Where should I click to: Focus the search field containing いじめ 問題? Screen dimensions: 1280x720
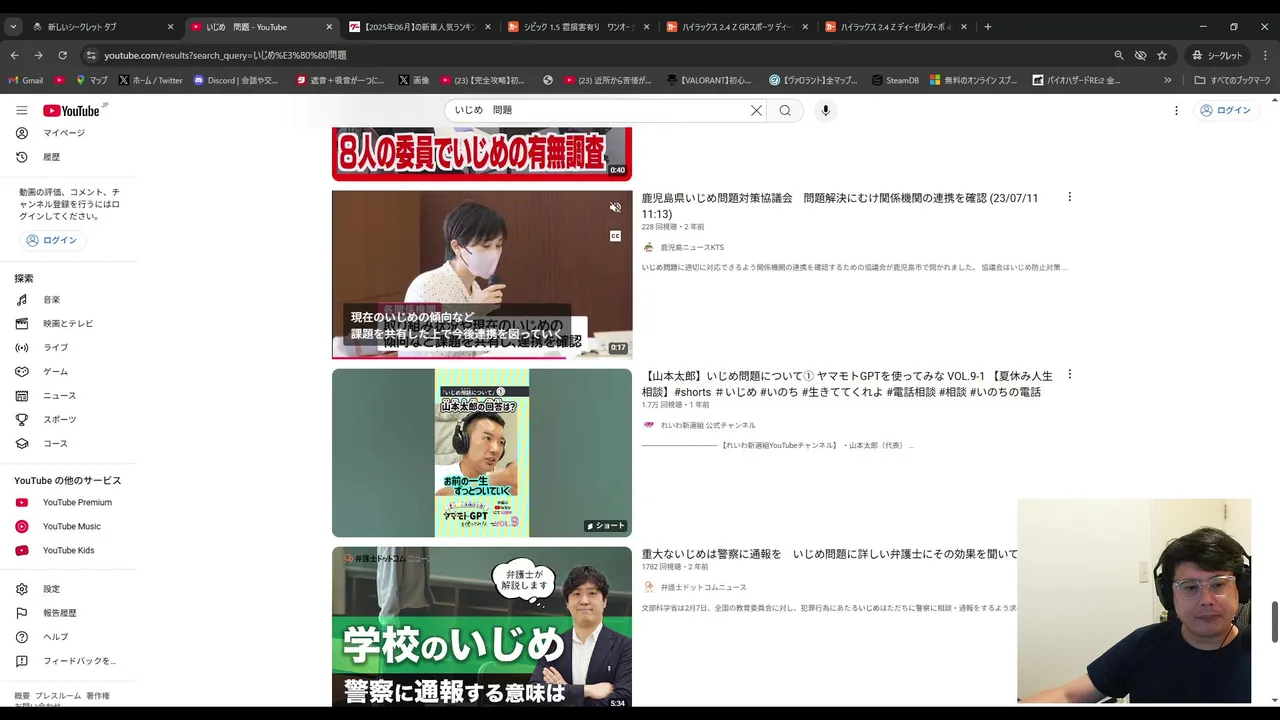598,110
